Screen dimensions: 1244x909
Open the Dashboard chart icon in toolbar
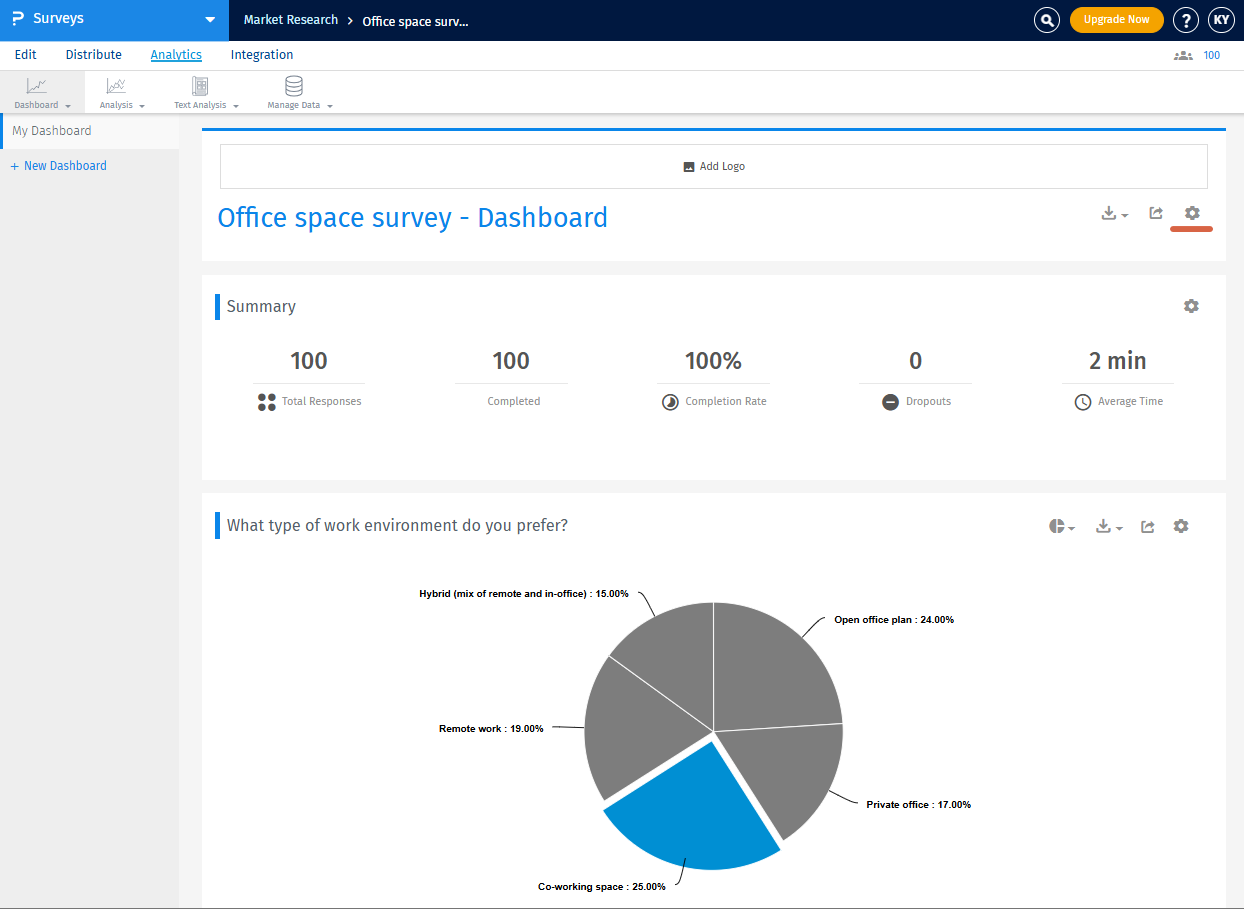pos(37,86)
